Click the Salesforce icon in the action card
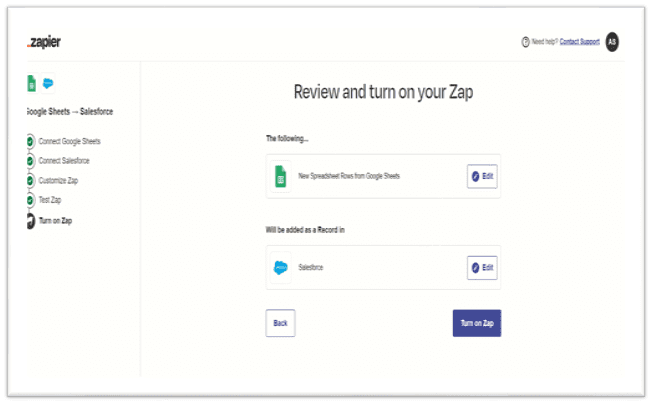 coord(281,268)
